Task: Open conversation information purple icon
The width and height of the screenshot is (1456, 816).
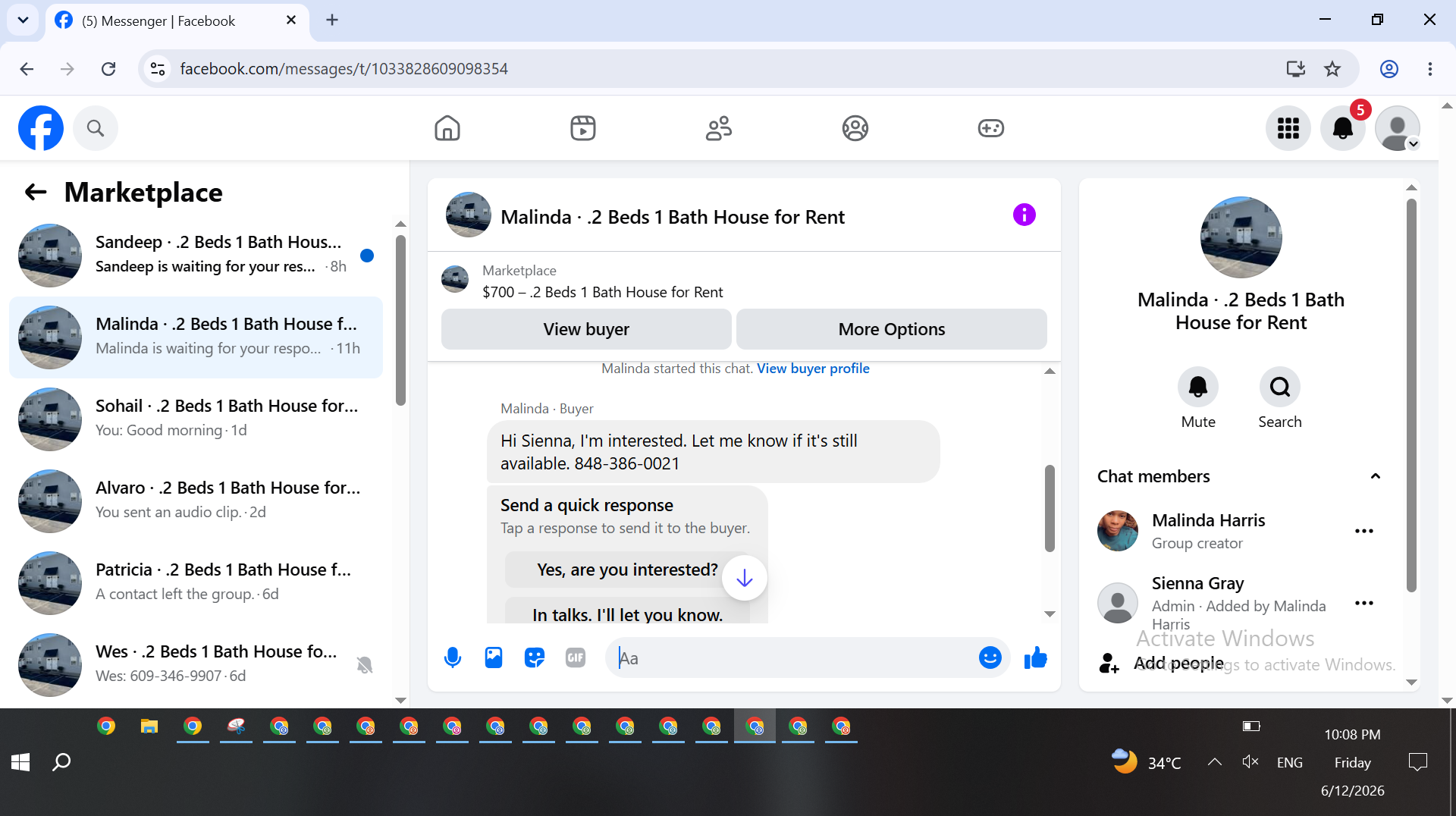Action: [1024, 215]
